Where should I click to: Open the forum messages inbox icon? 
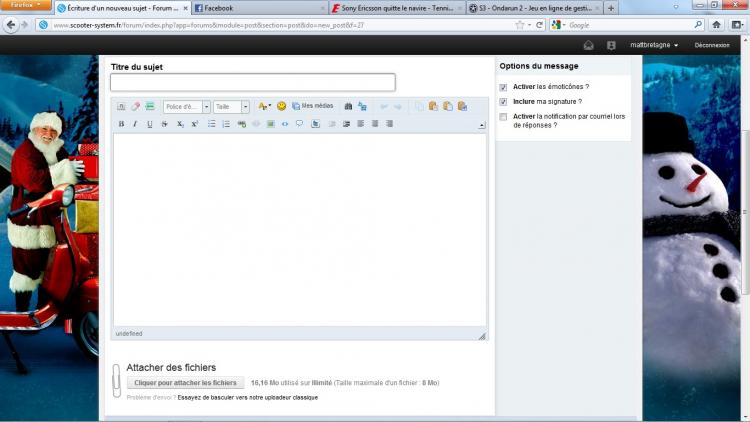coord(589,45)
